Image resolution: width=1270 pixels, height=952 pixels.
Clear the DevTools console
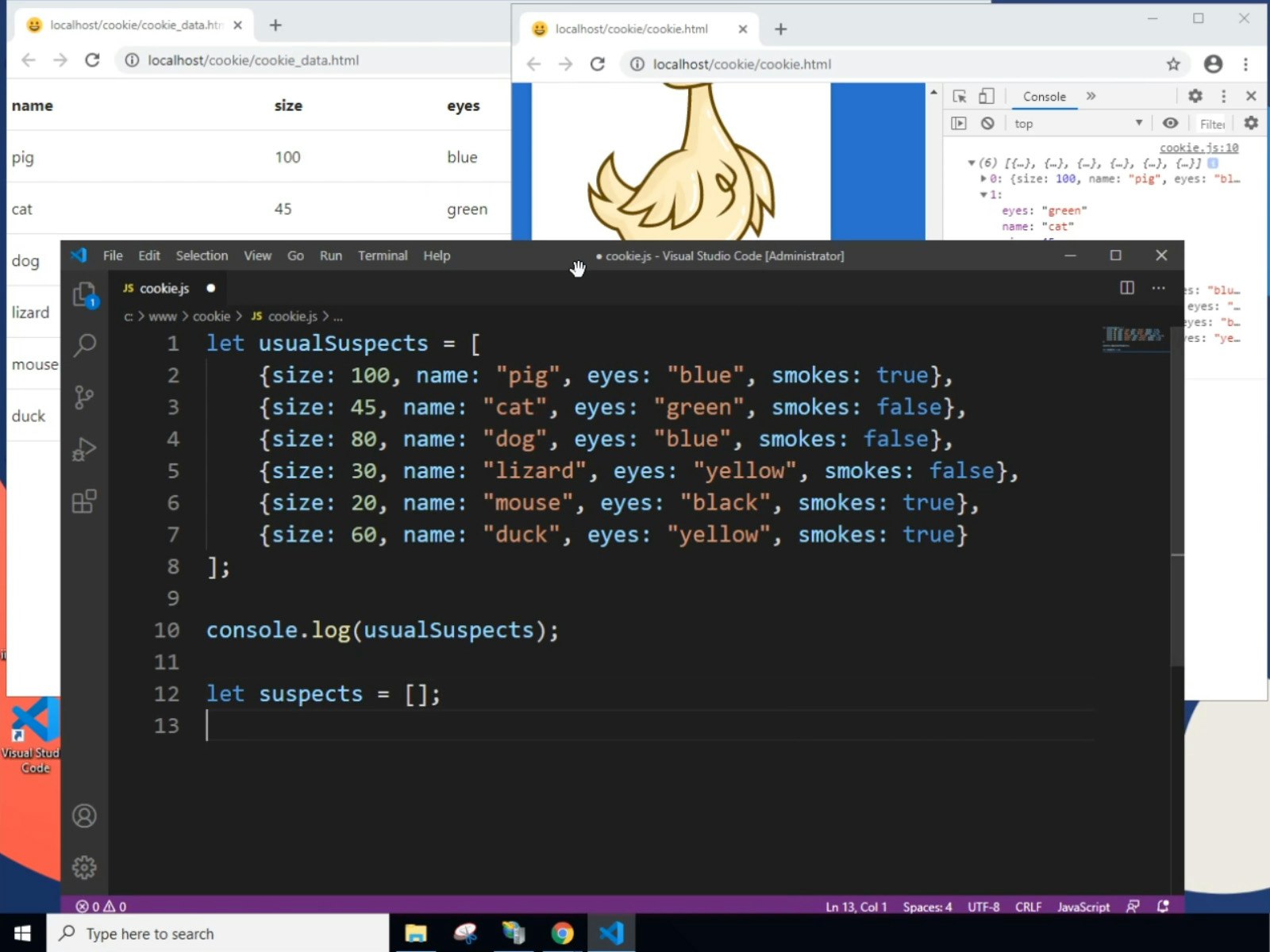(x=987, y=123)
